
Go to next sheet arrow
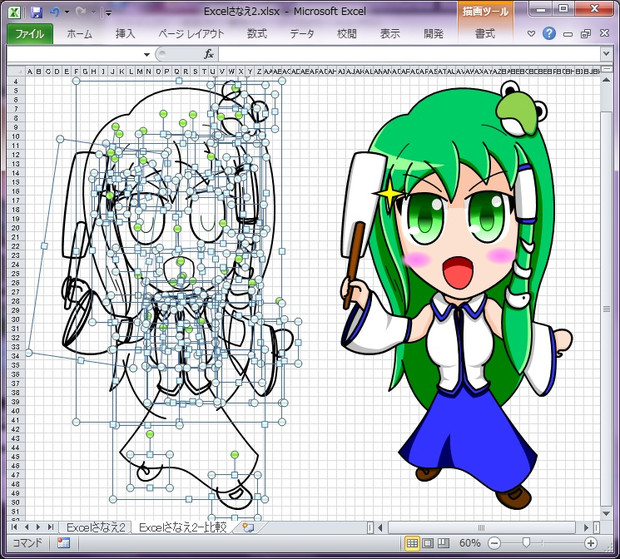pos(38,527)
